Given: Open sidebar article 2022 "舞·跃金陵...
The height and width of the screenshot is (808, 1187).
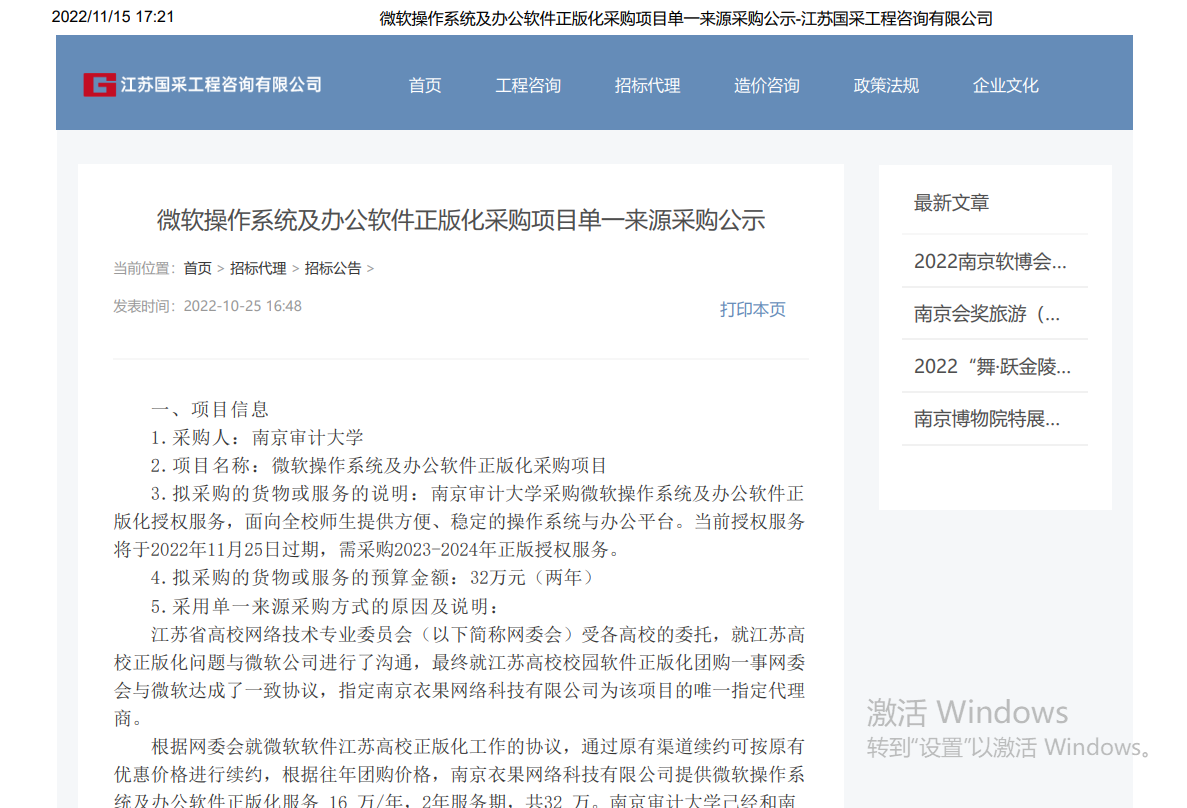Looking at the screenshot, I should (x=992, y=367).
